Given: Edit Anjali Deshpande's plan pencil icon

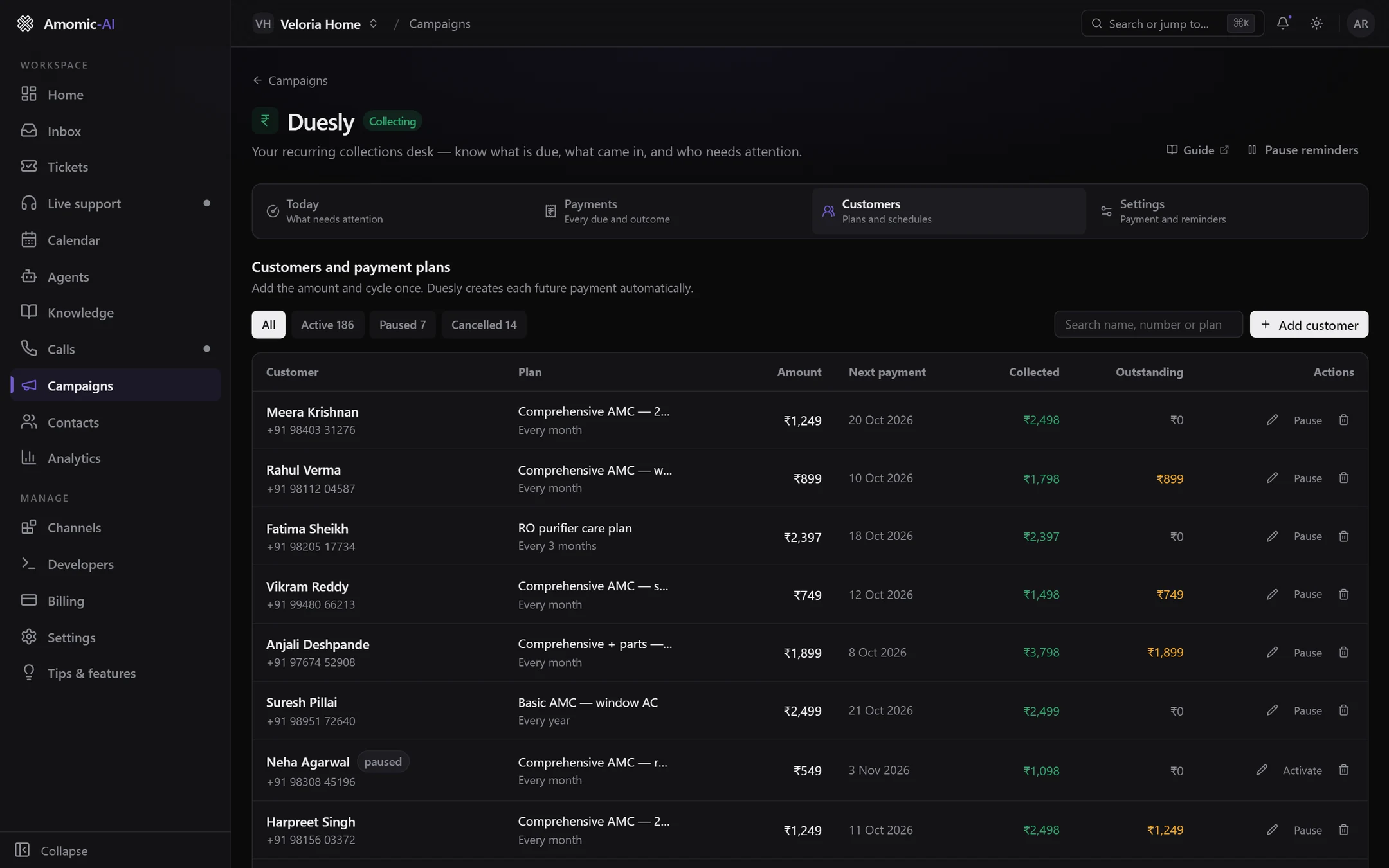Looking at the screenshot, I should [x=1272, y=652].
